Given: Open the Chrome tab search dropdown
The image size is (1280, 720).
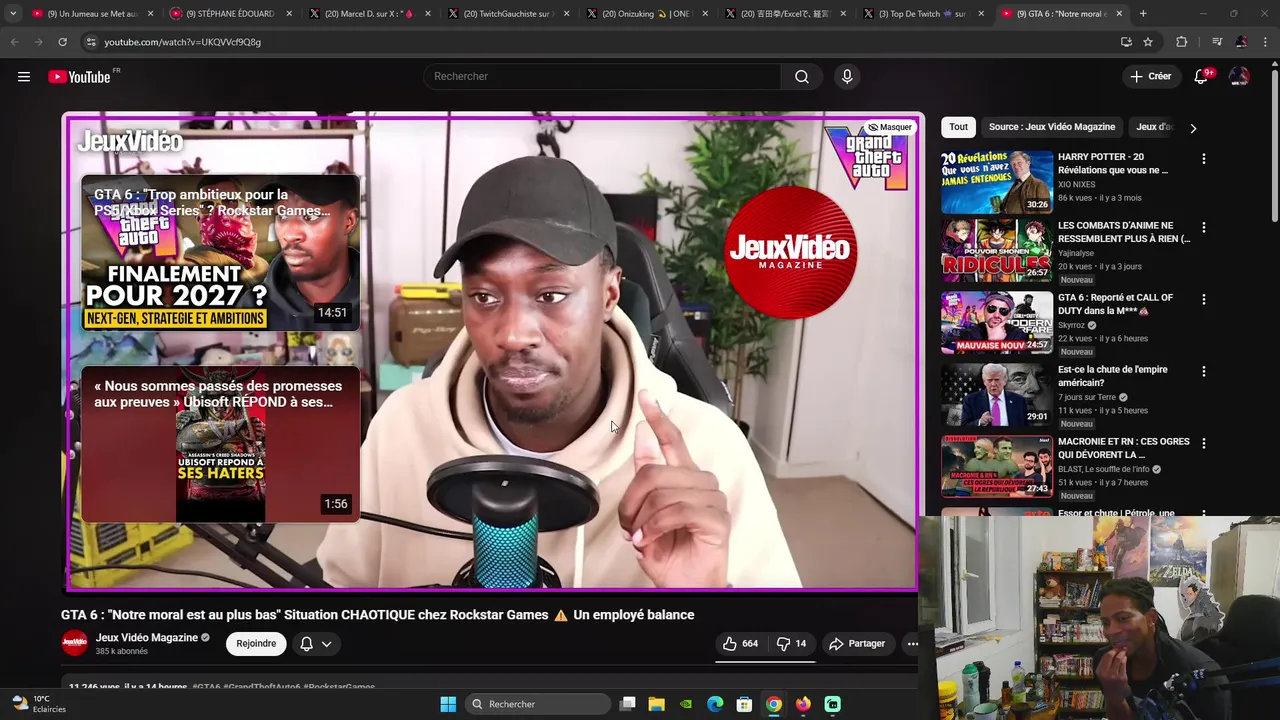Looking at the screenshot, I should tap(13, 14).
